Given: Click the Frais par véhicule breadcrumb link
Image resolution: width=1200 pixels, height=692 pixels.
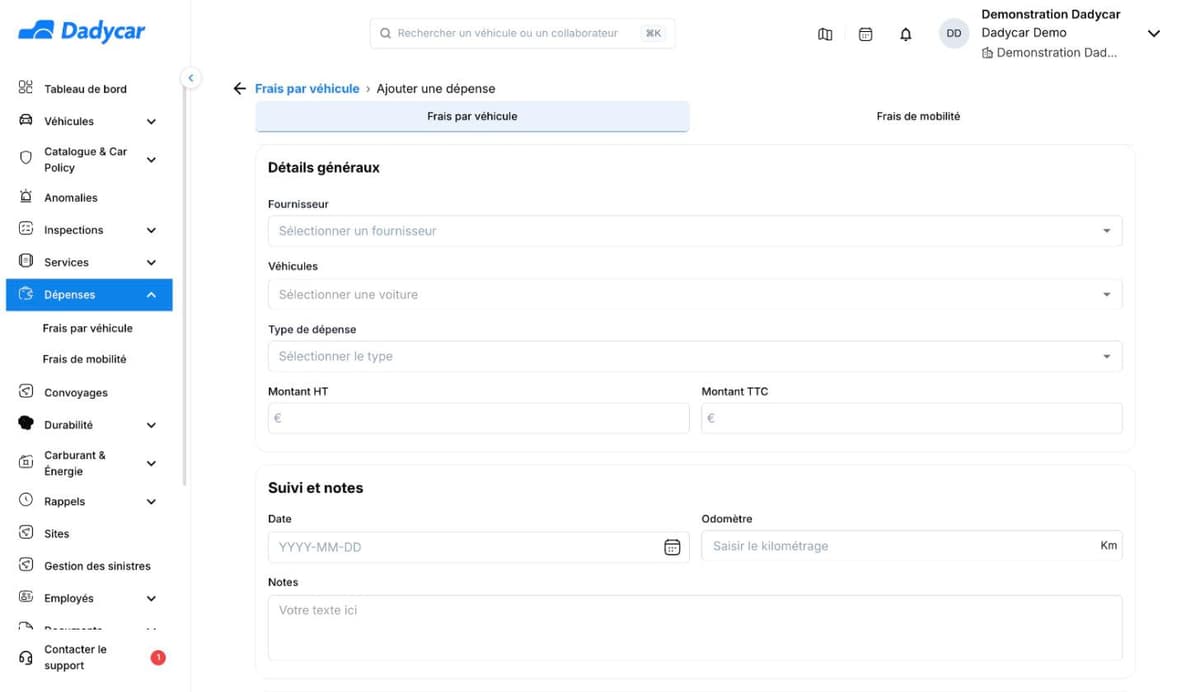Looking at the screenshot, I should 307,89.
